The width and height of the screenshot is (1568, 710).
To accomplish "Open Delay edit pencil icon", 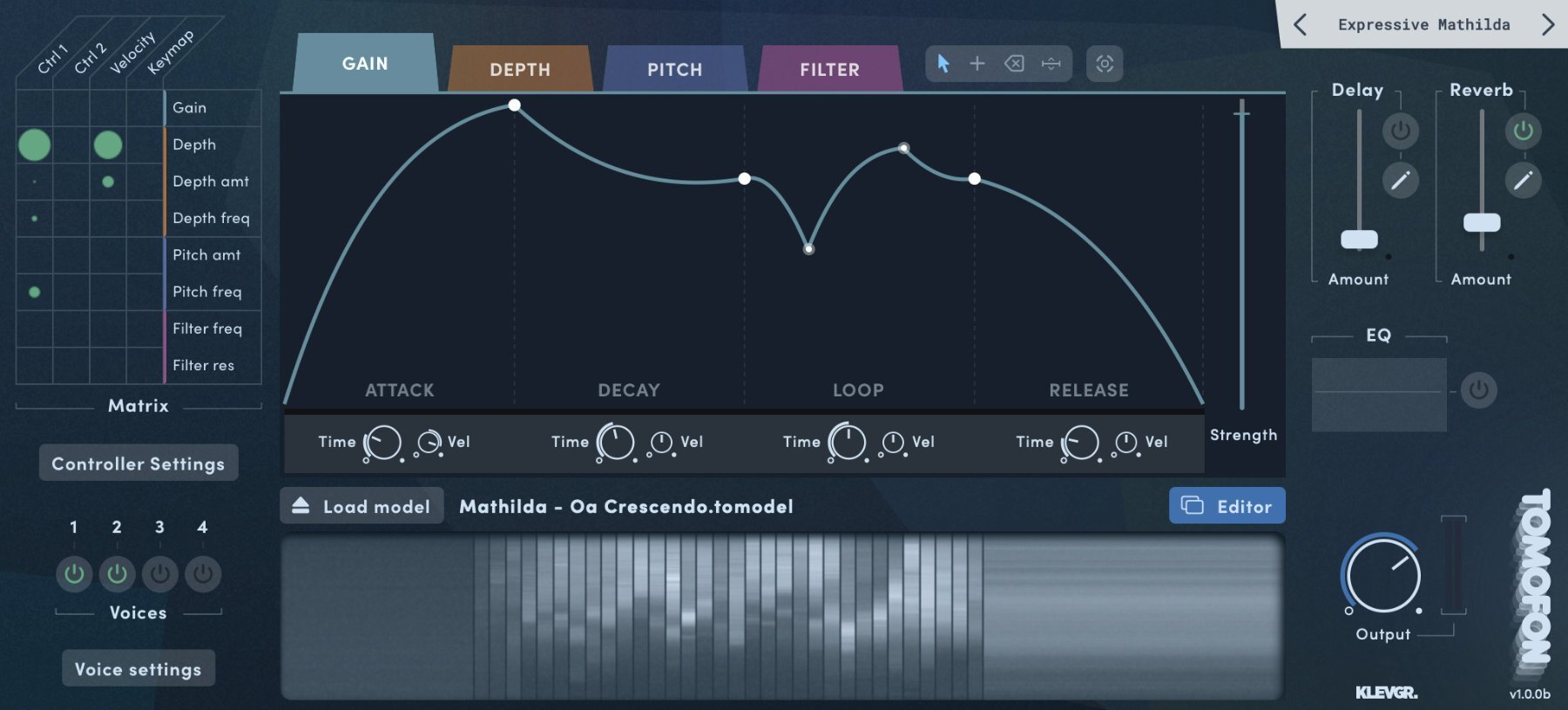I will [1400, 180].
